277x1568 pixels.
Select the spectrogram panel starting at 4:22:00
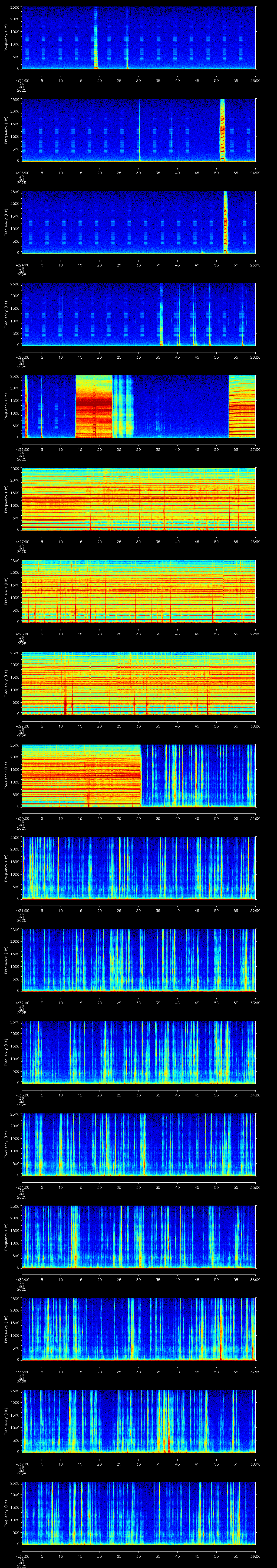coord(139,38)
